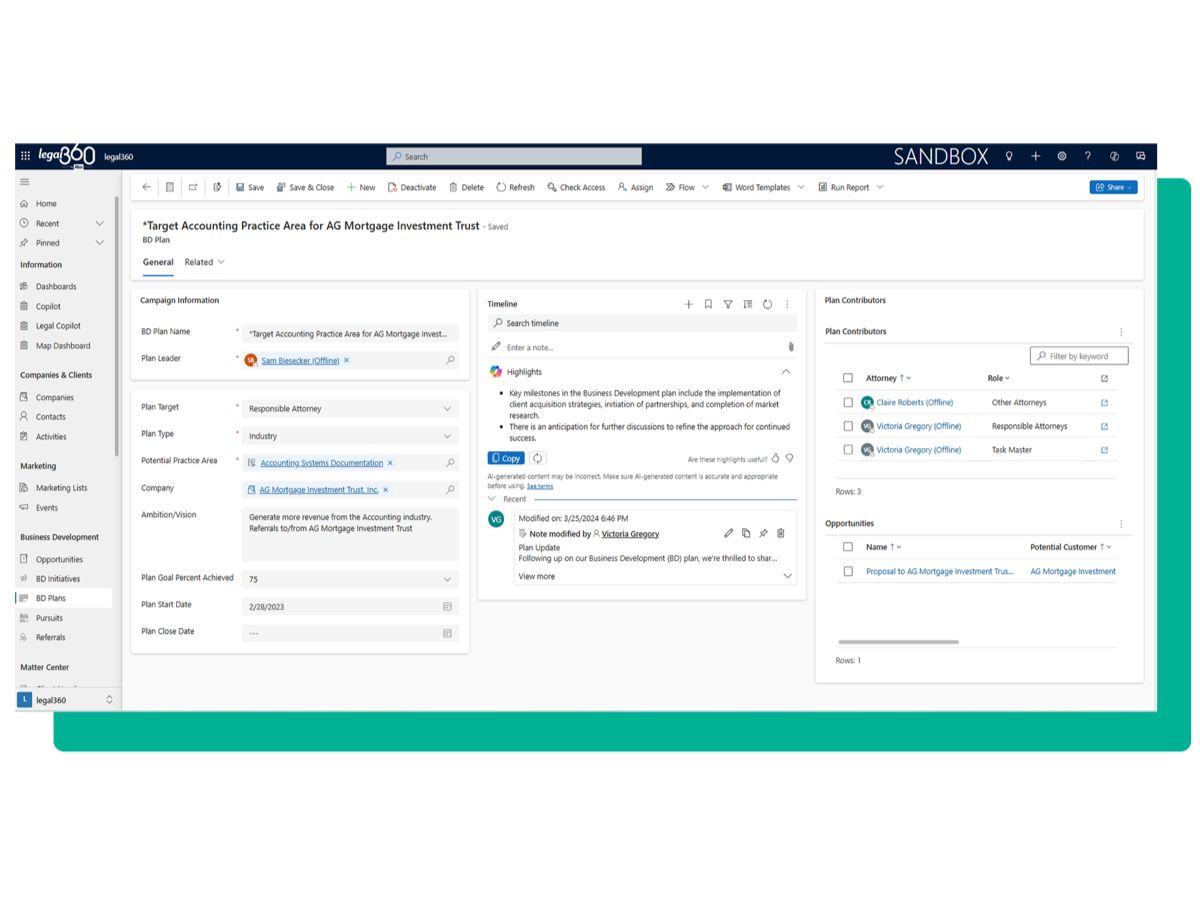Check the Task Master row checkbox
The height and width of the screenshot is (900, 1200).
[x=848, y=450]
